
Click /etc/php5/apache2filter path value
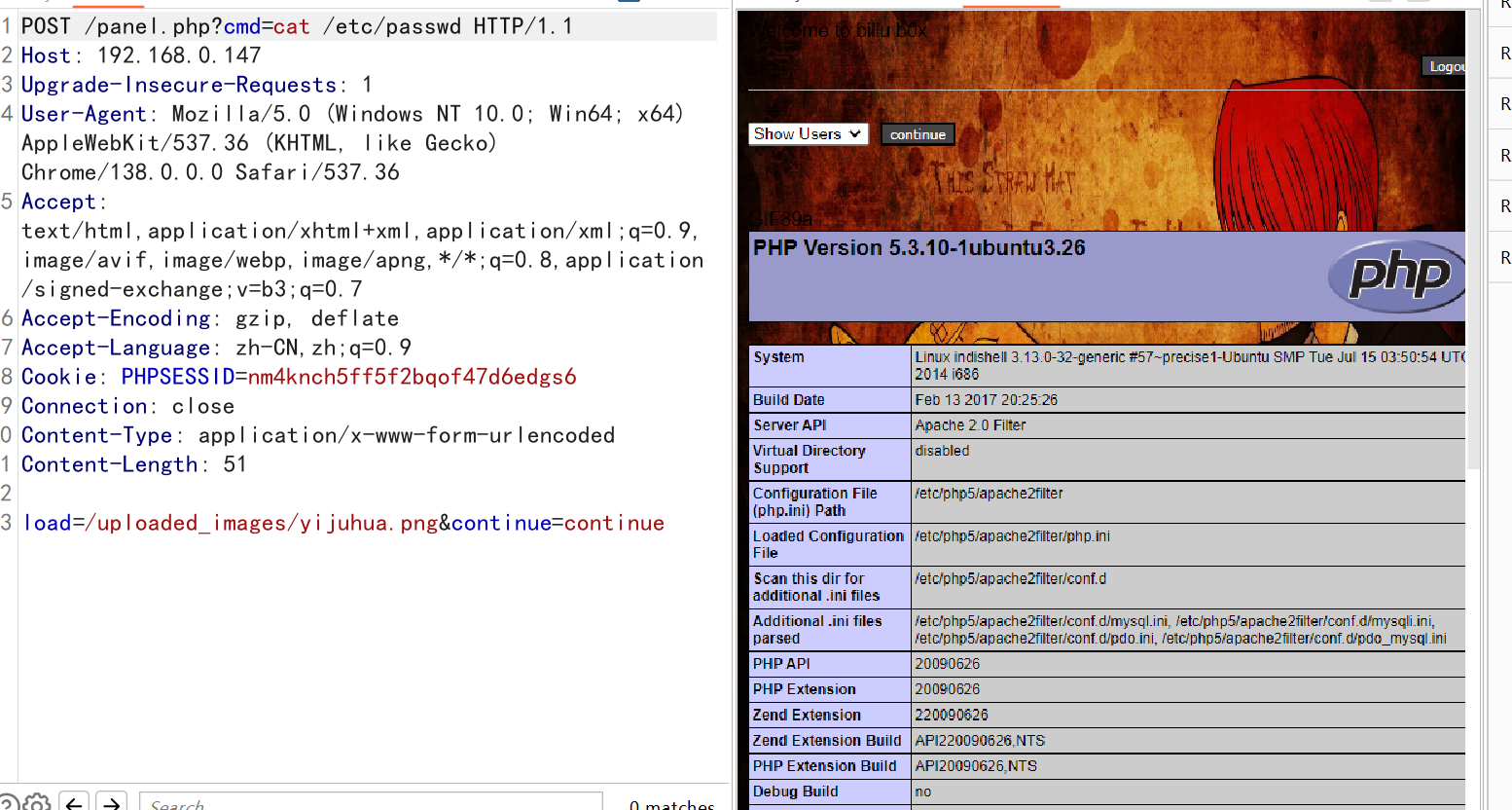(x=989, y=494)
